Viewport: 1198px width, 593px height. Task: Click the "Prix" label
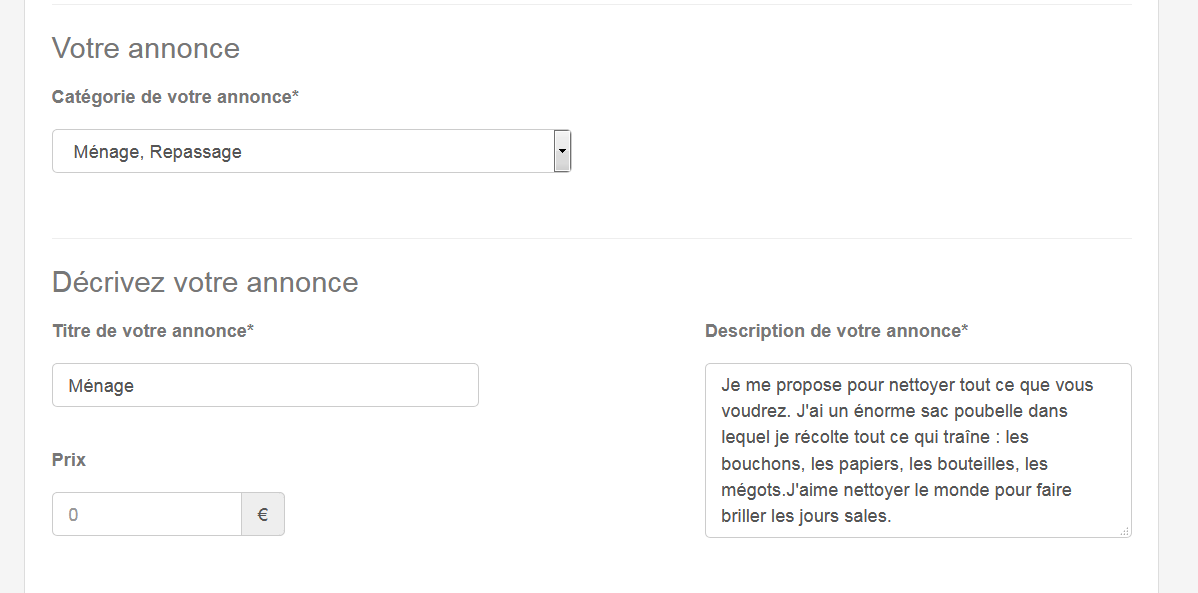tap(69, 460)
